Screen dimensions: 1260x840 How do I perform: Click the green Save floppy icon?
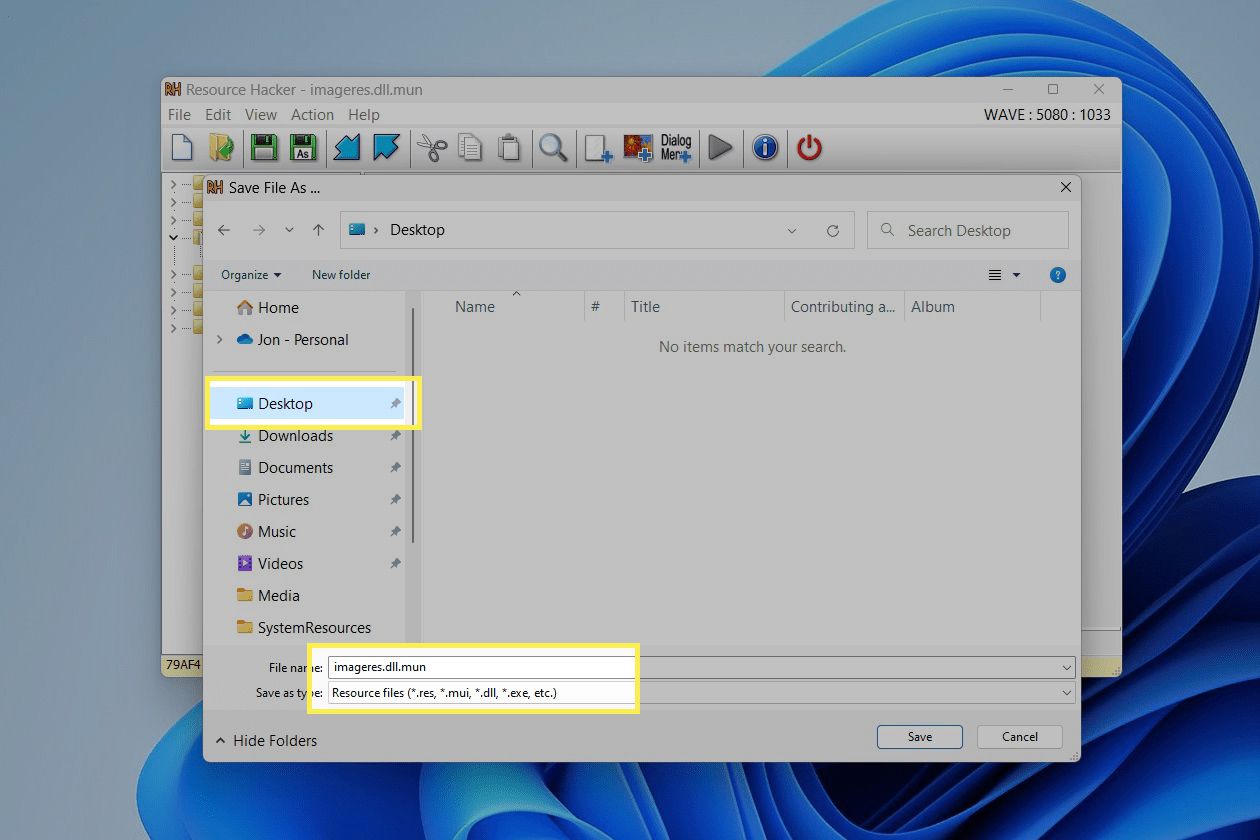coord(264,148)
